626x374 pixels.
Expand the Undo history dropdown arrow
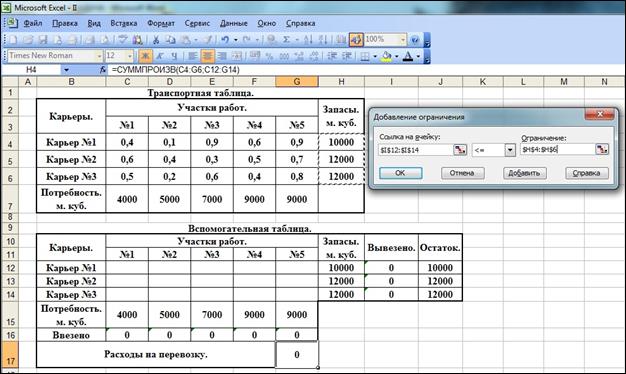point(236,40)
